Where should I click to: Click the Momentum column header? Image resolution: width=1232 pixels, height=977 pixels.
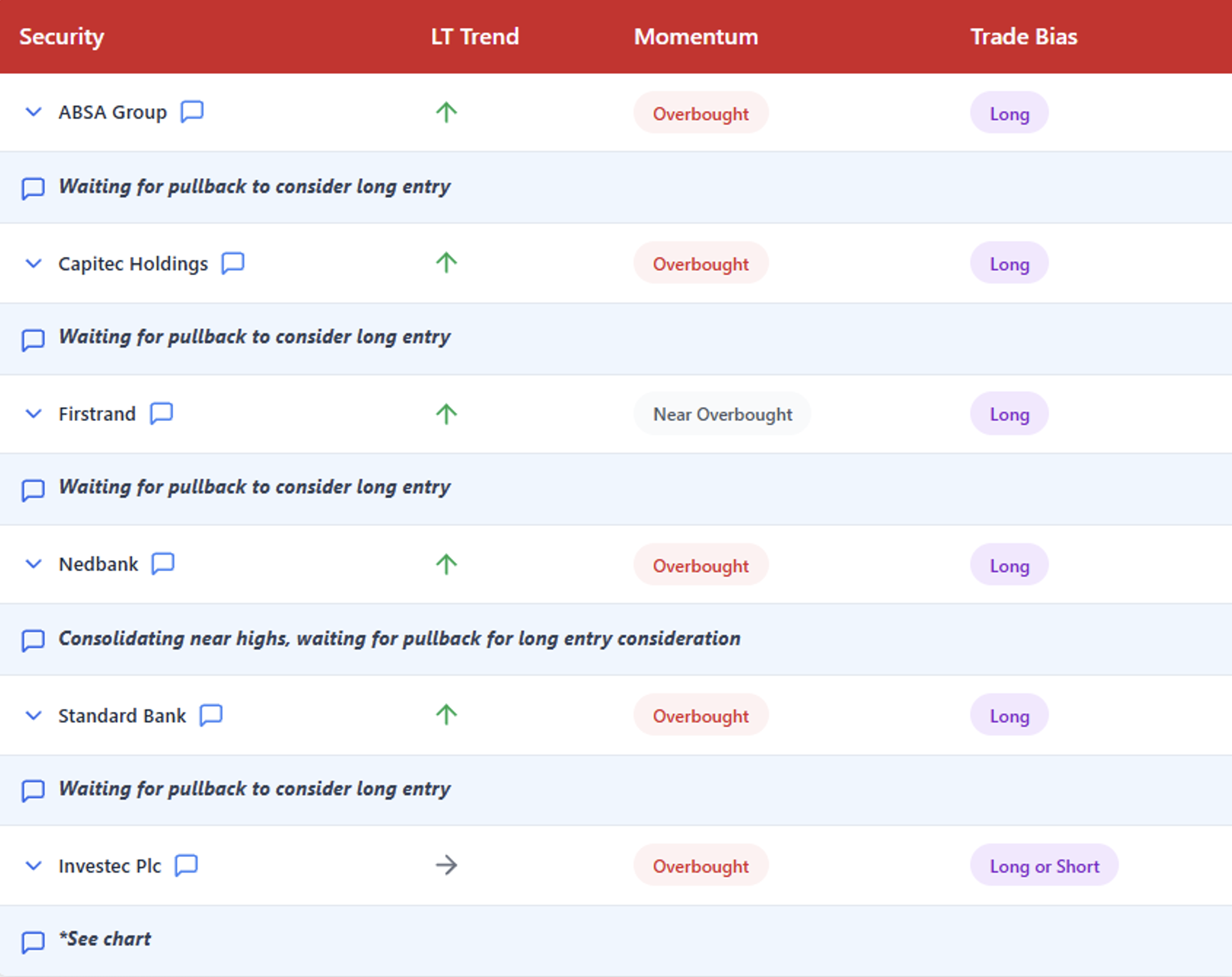(x=695, y=36)
